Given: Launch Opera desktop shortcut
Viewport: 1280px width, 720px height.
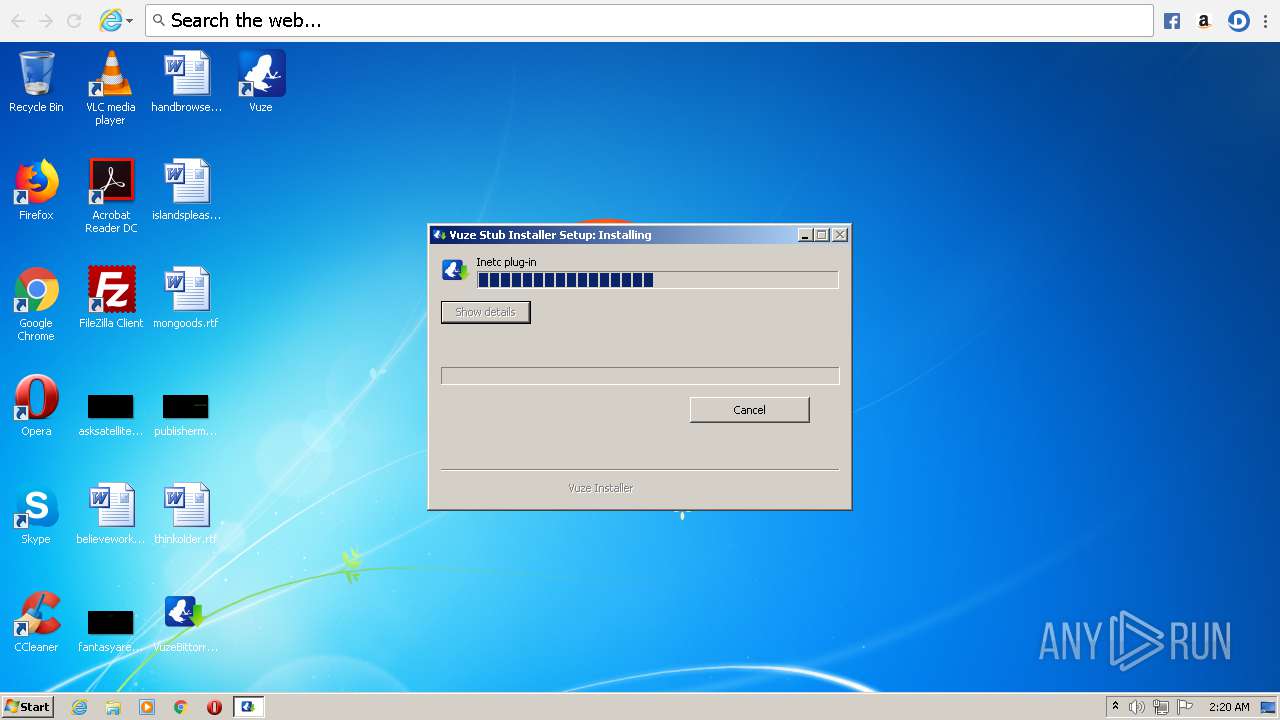Looking at the screenshot, I should (36, 406).
